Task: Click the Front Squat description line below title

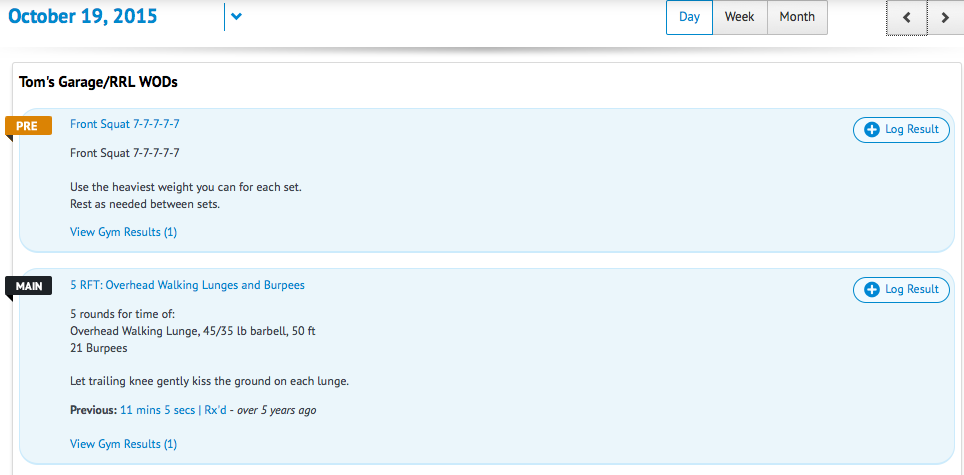Action: (125, 152)
